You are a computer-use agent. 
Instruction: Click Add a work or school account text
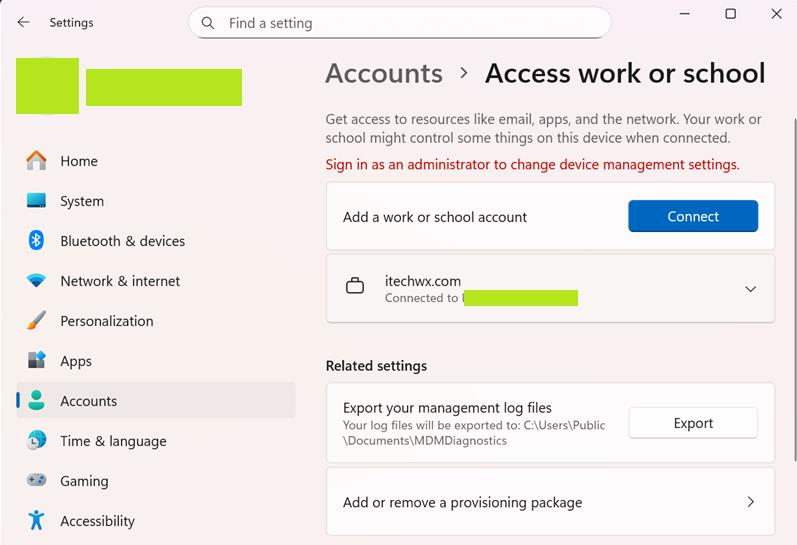[435, 217]
